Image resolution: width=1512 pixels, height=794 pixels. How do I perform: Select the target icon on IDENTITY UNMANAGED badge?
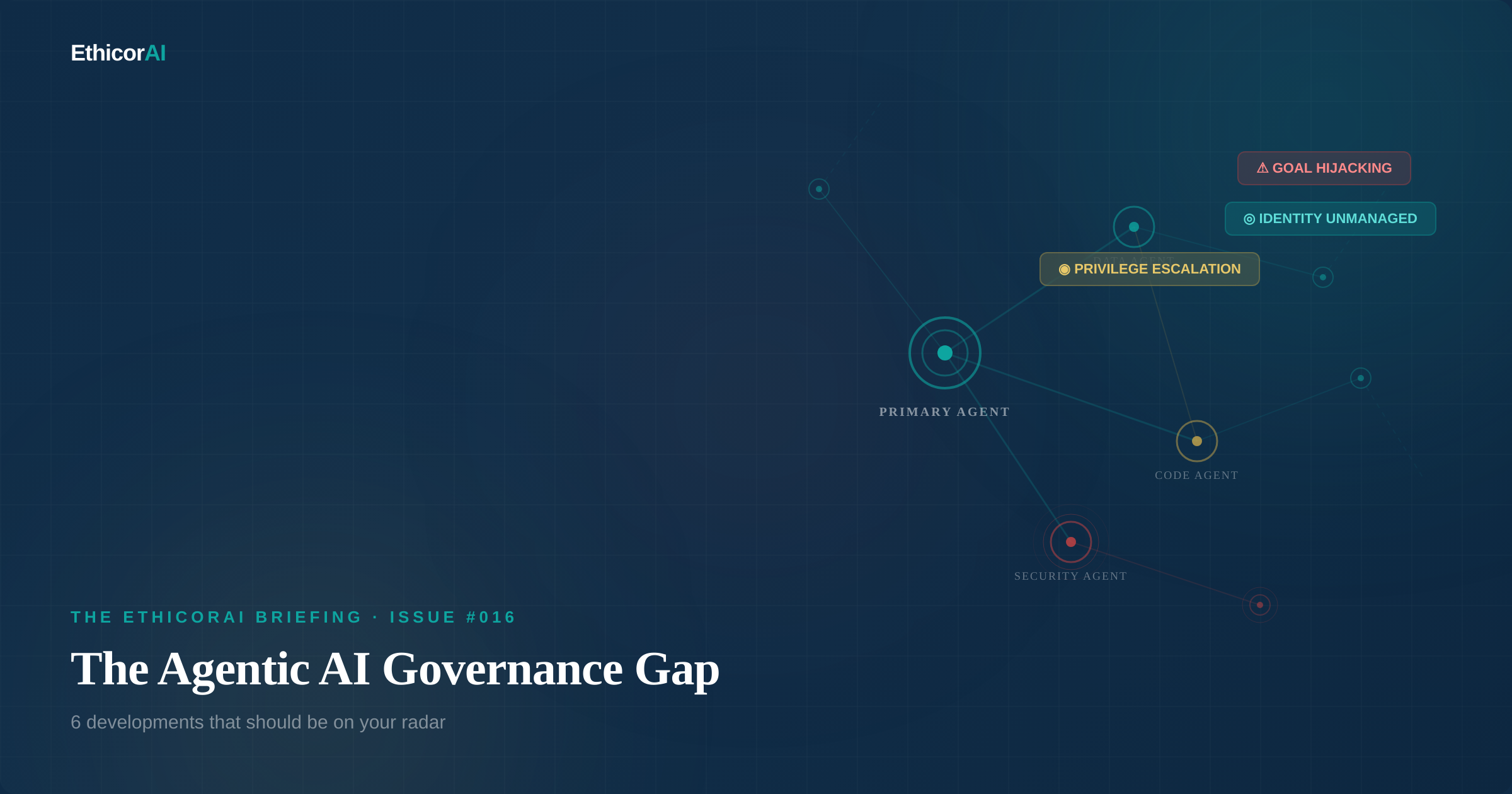[1250, 219]
